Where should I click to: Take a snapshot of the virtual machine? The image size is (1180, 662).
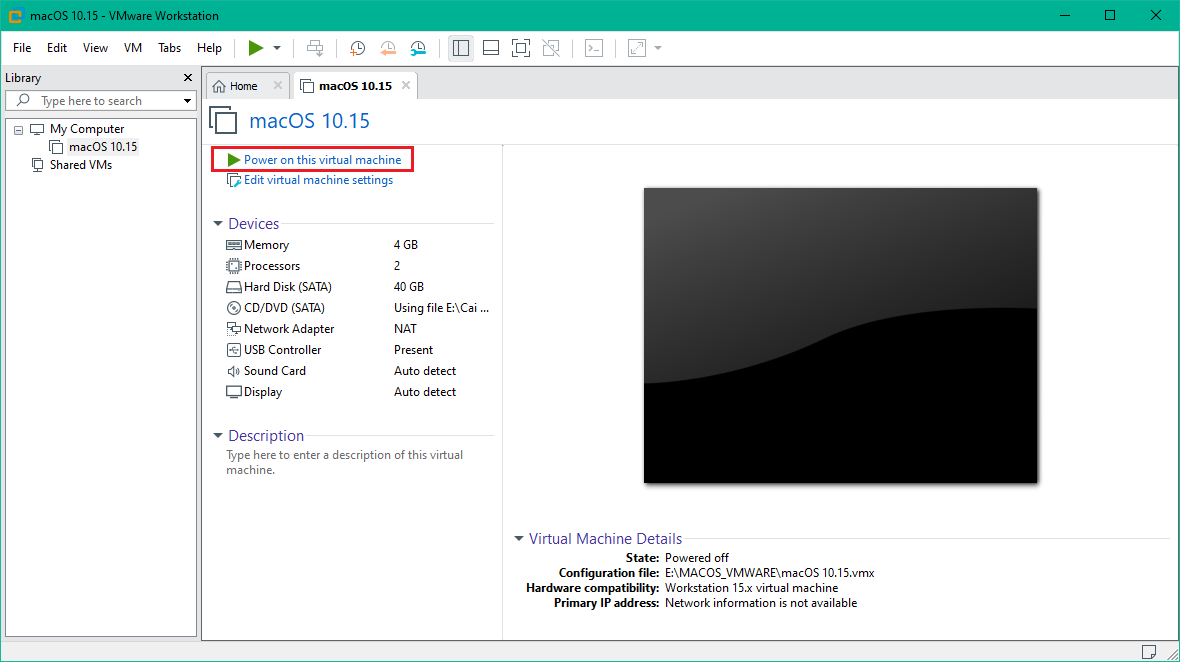pos(357,48)
